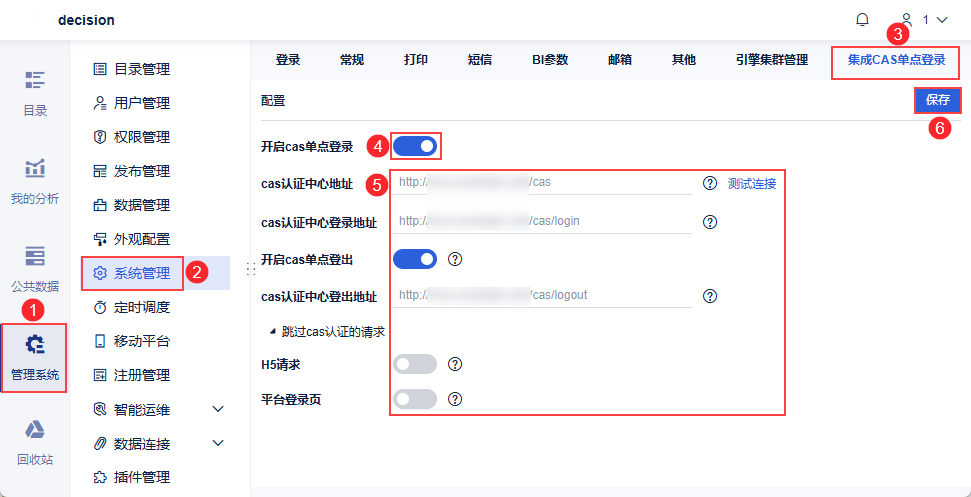Turn off the 开启cas单点登出 switch
971x497 pixels.
point(415,260)
